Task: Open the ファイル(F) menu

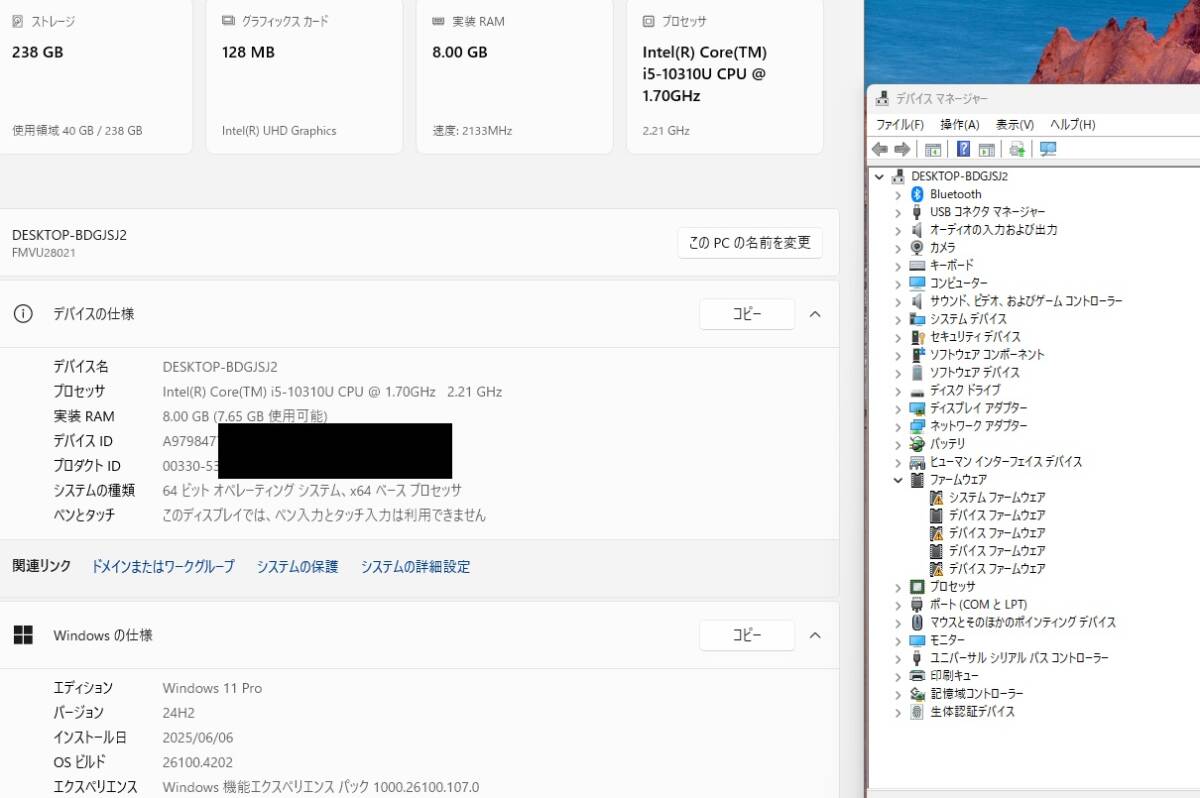Action: point(900,124)
